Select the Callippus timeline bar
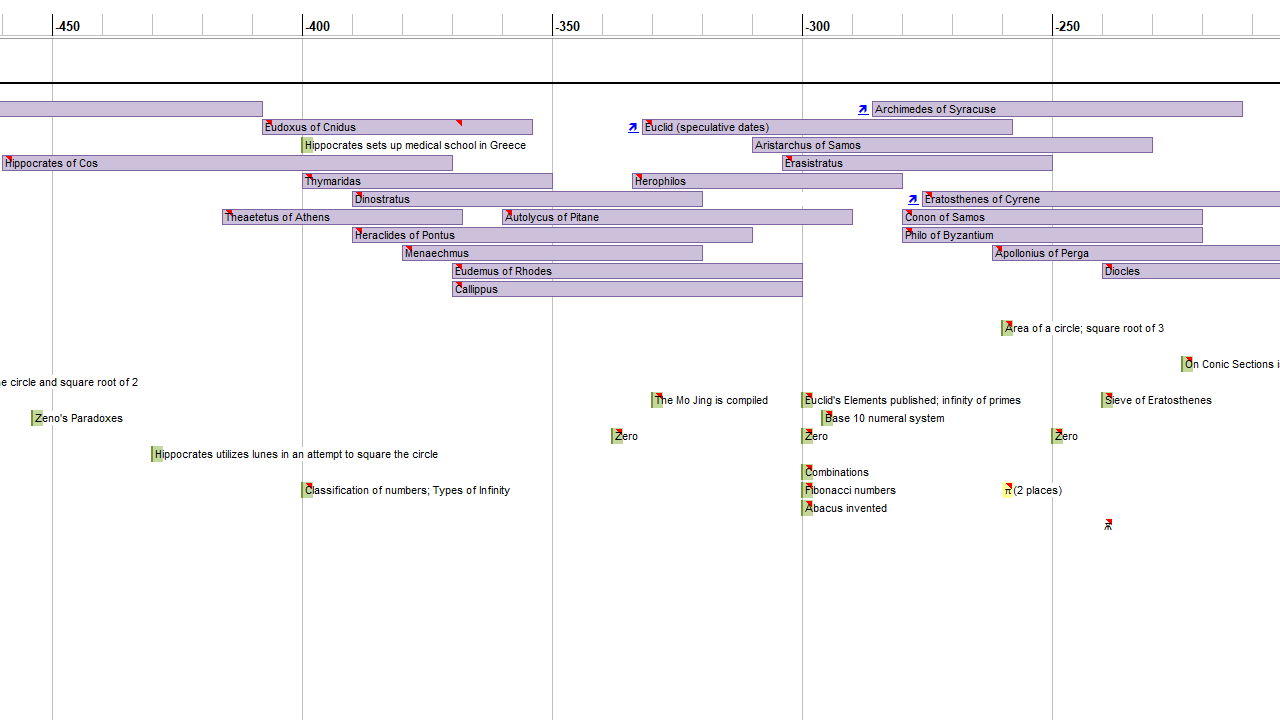Screen dimensions: 1280x720 (x=627, y=289)
